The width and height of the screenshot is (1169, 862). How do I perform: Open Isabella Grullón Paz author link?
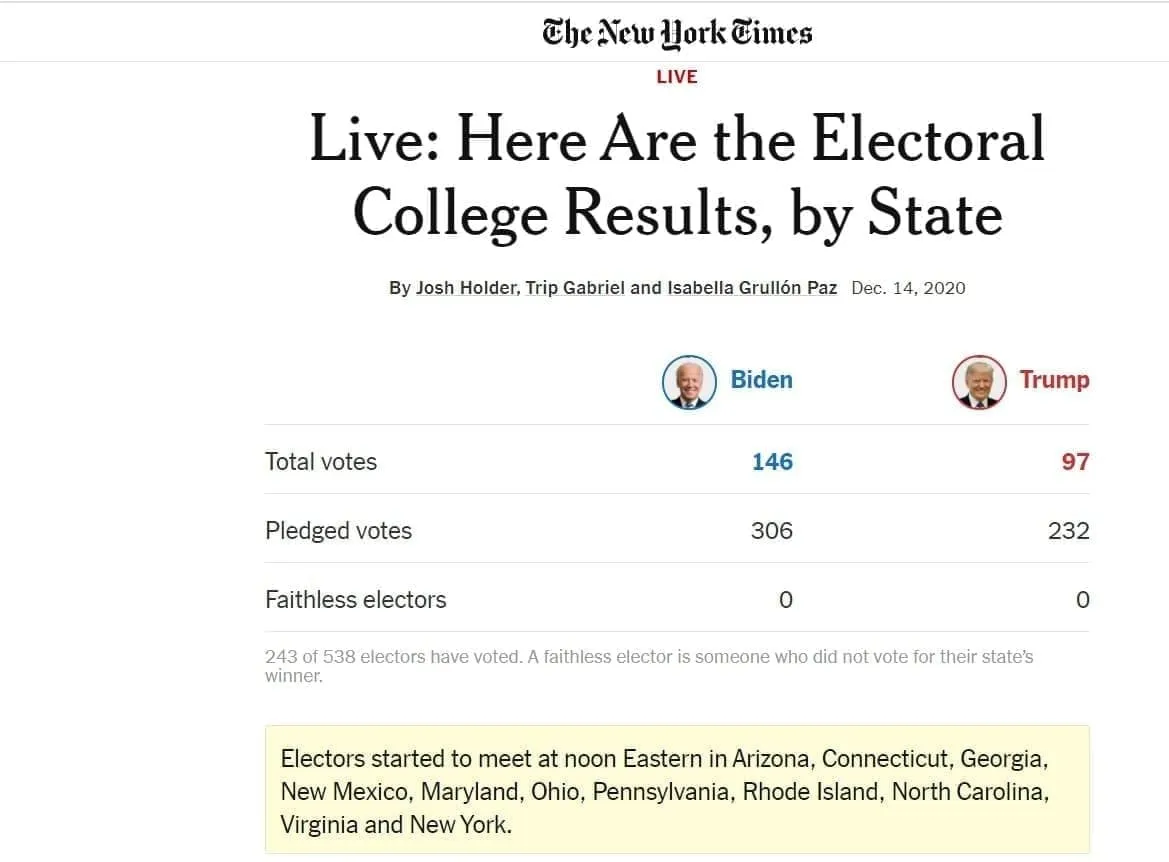pos(752,288)
